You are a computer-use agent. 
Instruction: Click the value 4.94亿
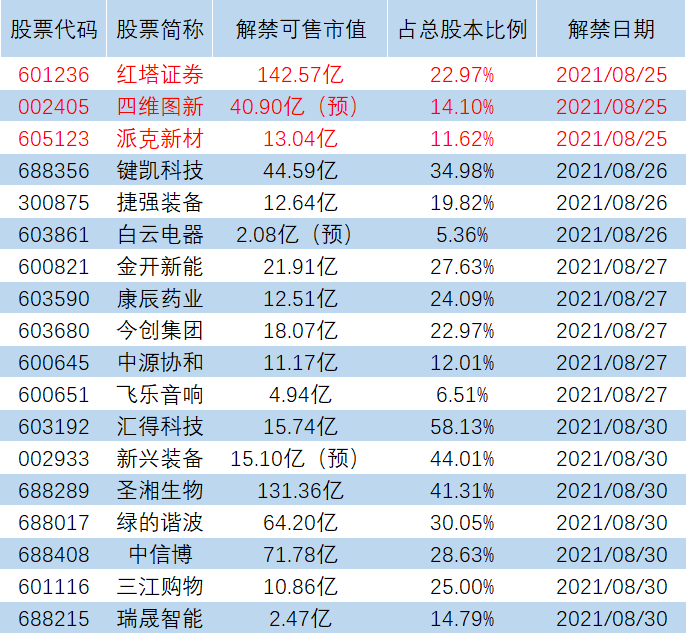[301, 395]
